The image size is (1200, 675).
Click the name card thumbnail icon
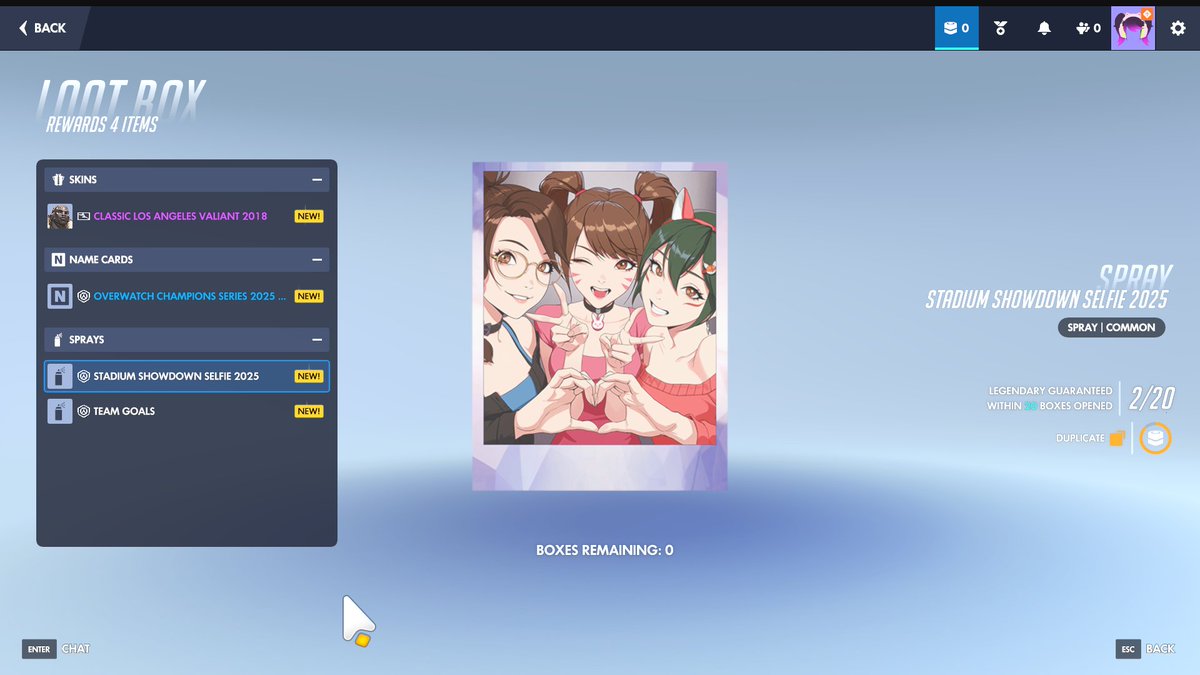pos(60,296)
